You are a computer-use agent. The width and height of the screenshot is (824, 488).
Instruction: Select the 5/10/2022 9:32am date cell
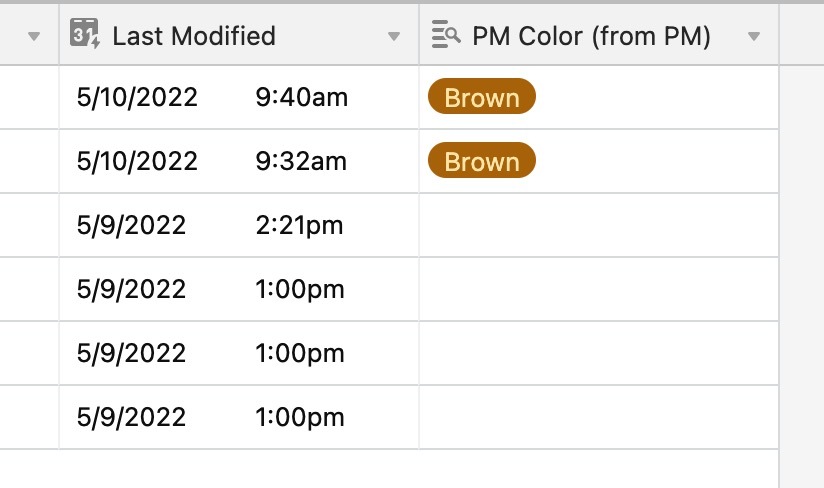[239, 161]
